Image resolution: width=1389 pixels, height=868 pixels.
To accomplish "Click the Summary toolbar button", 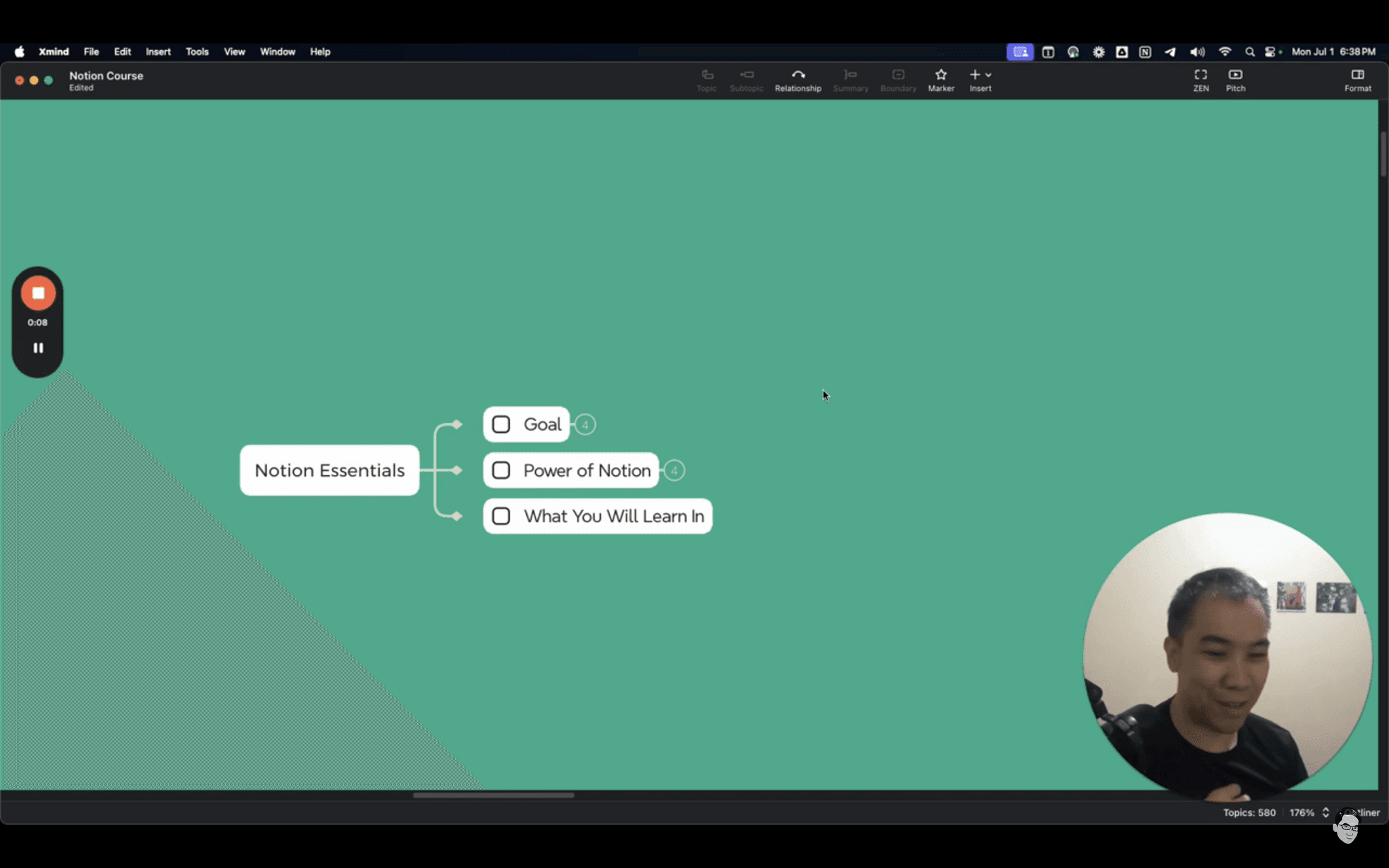I will pyautogui.click(x=850, y=80).
